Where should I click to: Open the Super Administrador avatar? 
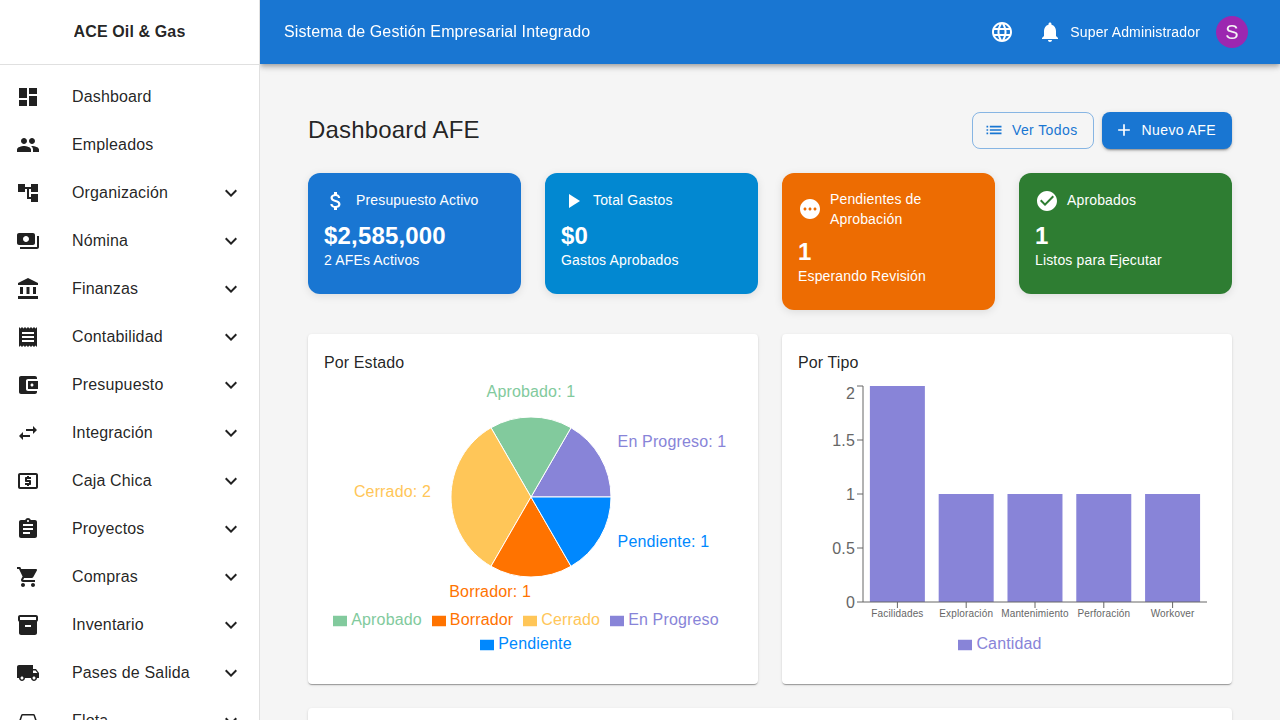click(x=1231, y=31)
